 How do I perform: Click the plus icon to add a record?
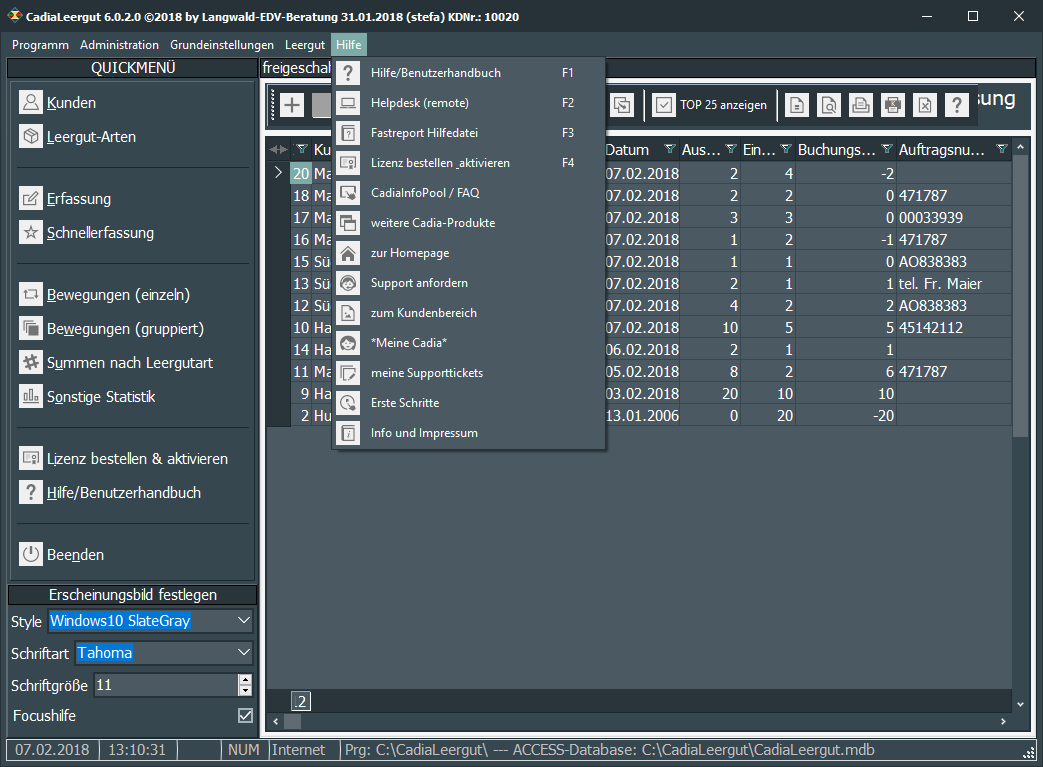(291, 105)
